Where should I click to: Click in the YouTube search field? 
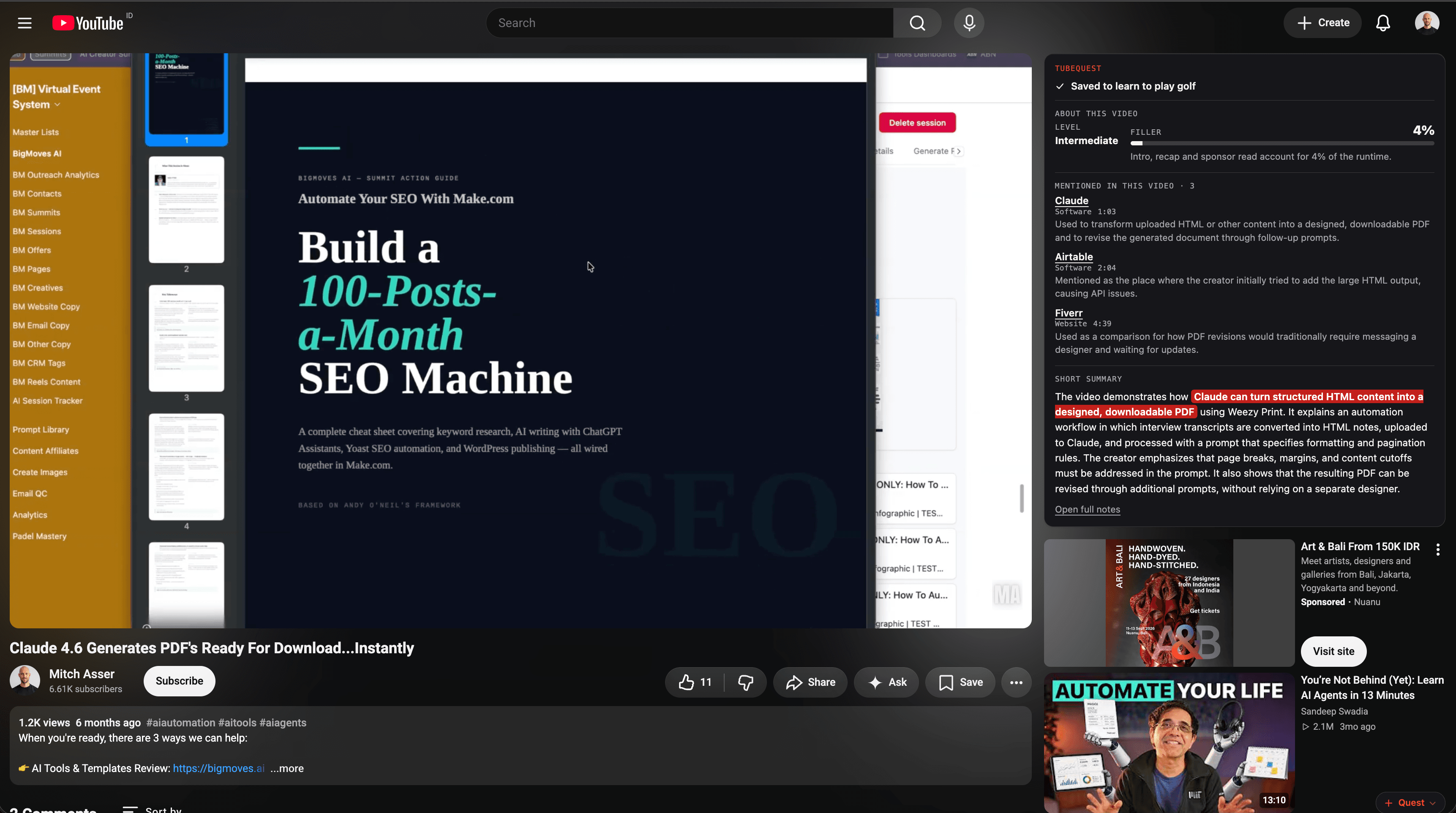690,23
